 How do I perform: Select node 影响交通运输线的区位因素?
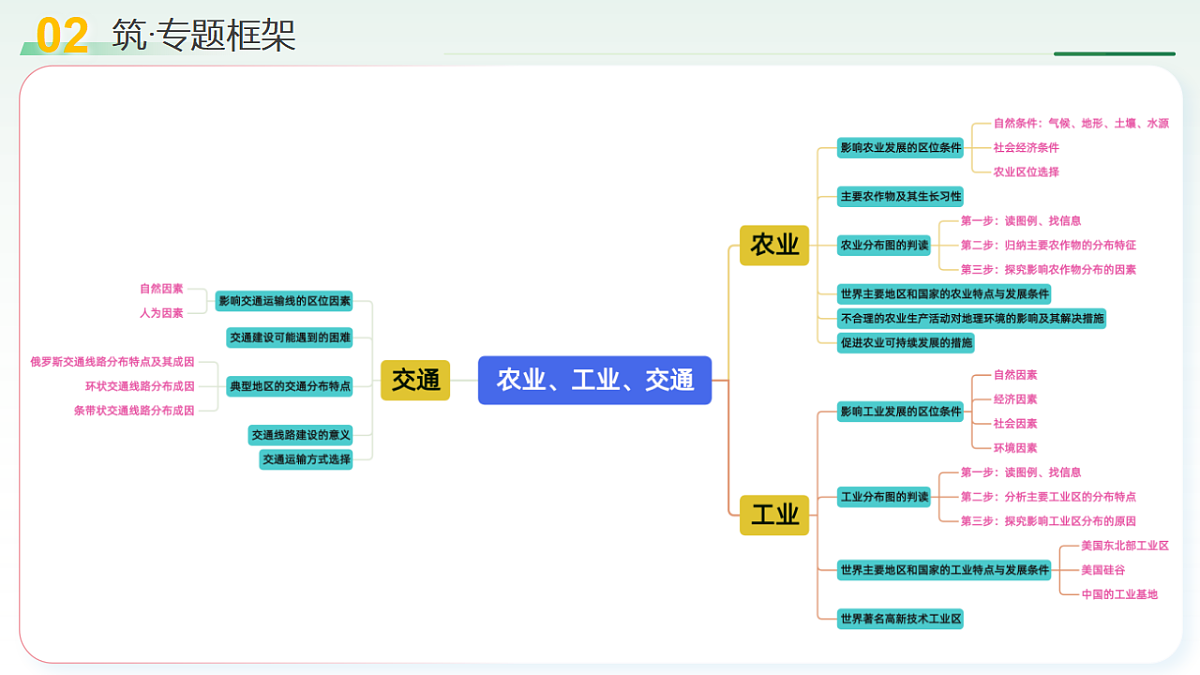(x=284, y=301)
